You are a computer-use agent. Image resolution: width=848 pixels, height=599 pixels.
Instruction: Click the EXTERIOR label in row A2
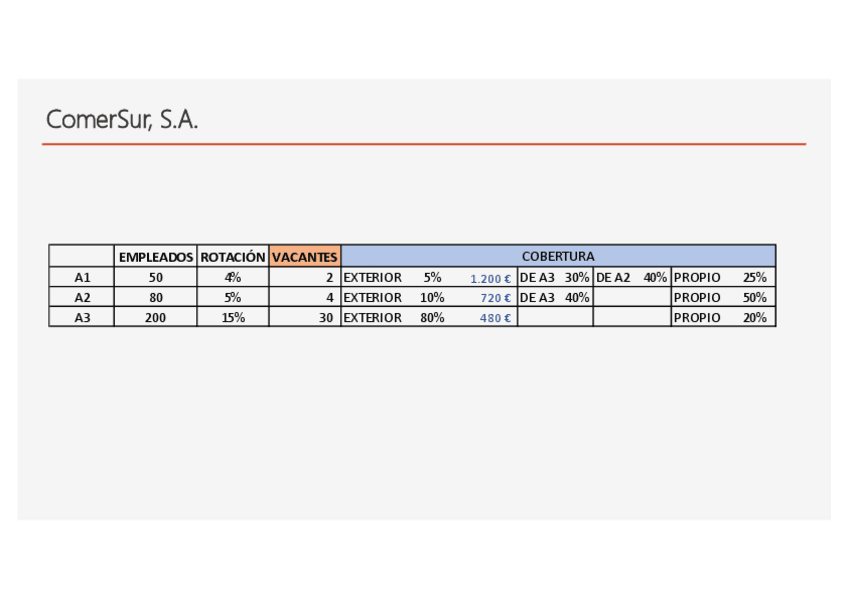pyautogui.click(x=373, y=297)
